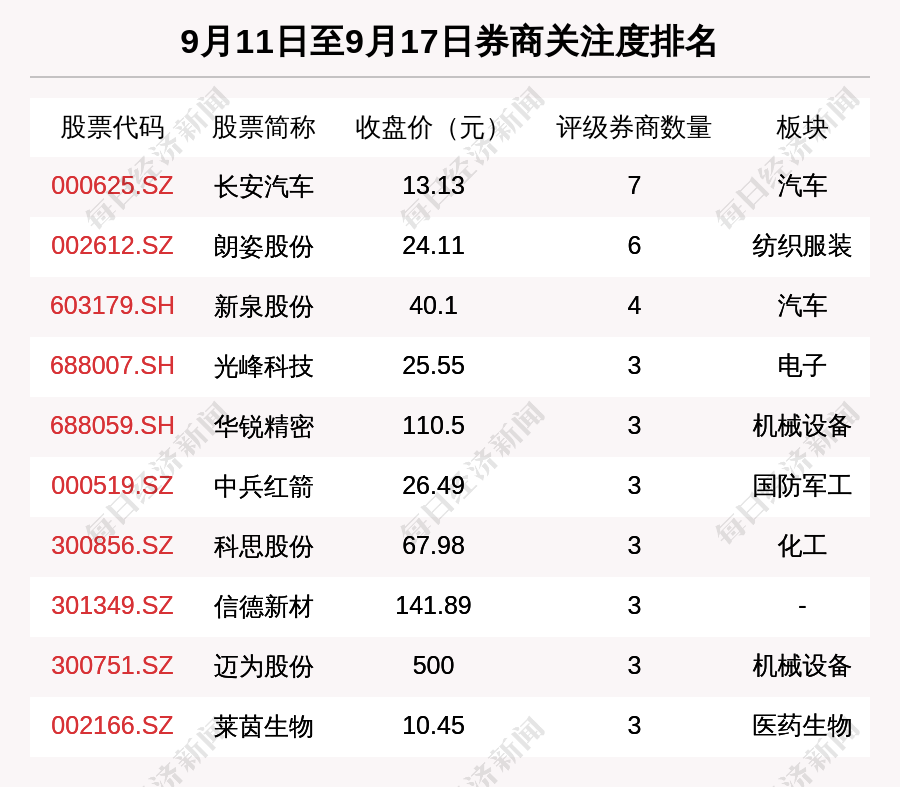Click stock name 信德新材
The image size is (900, 787).
click(x=263, y=607)
